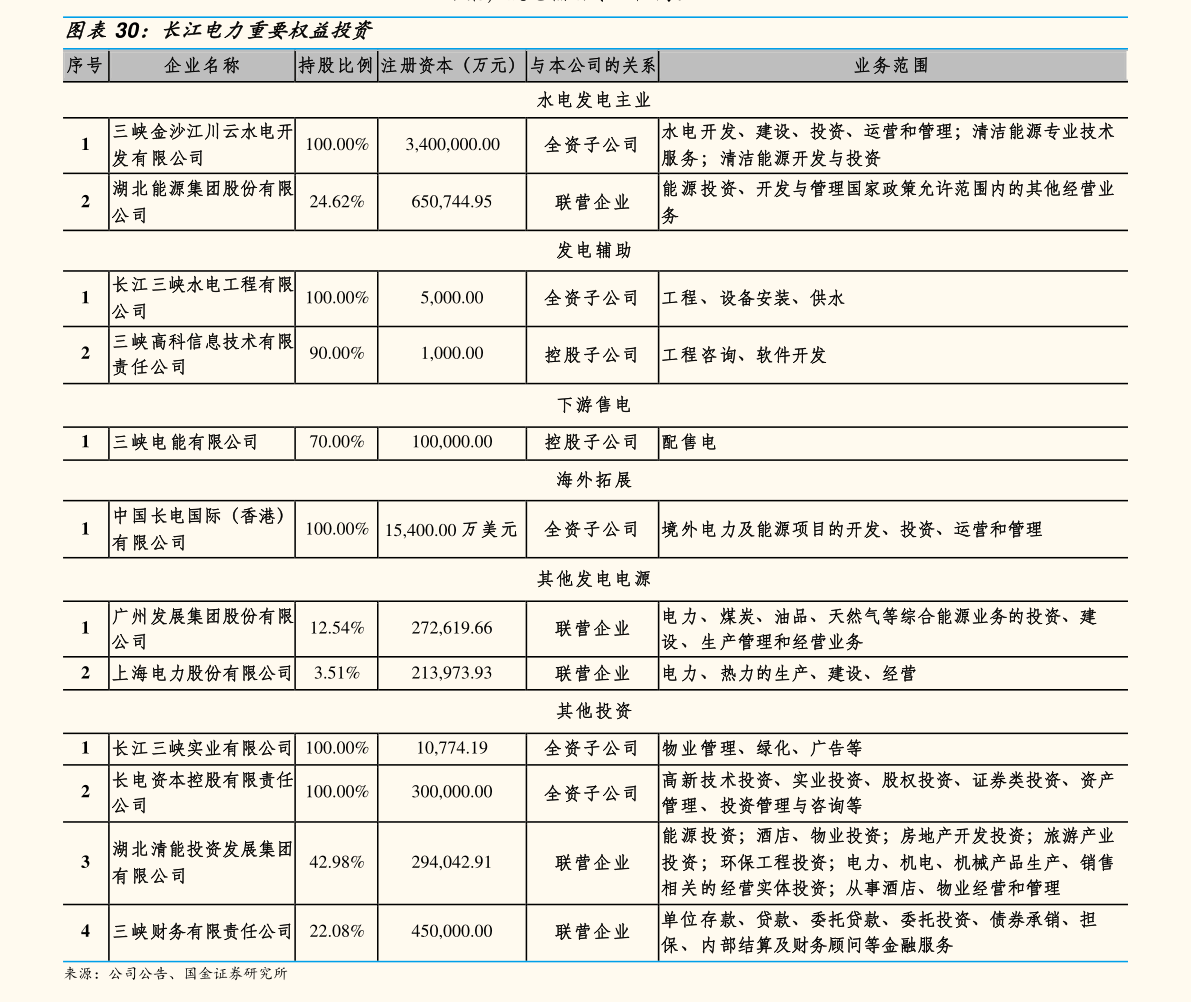Click the "下游售电" section heading
Screen dimensions: 1191x1002
594,405
